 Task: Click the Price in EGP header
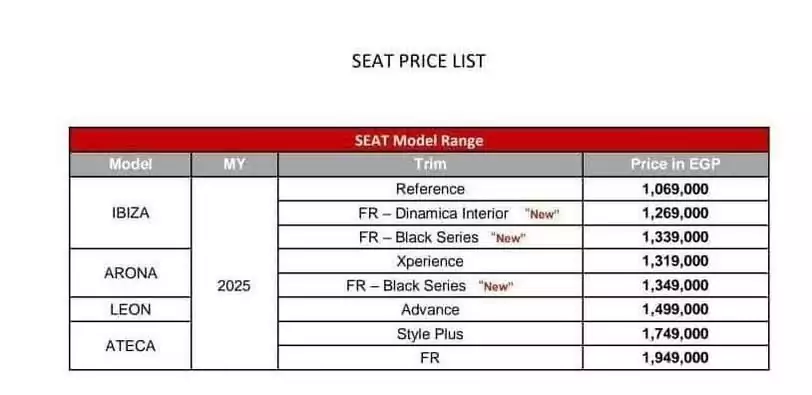pos(676,165)
